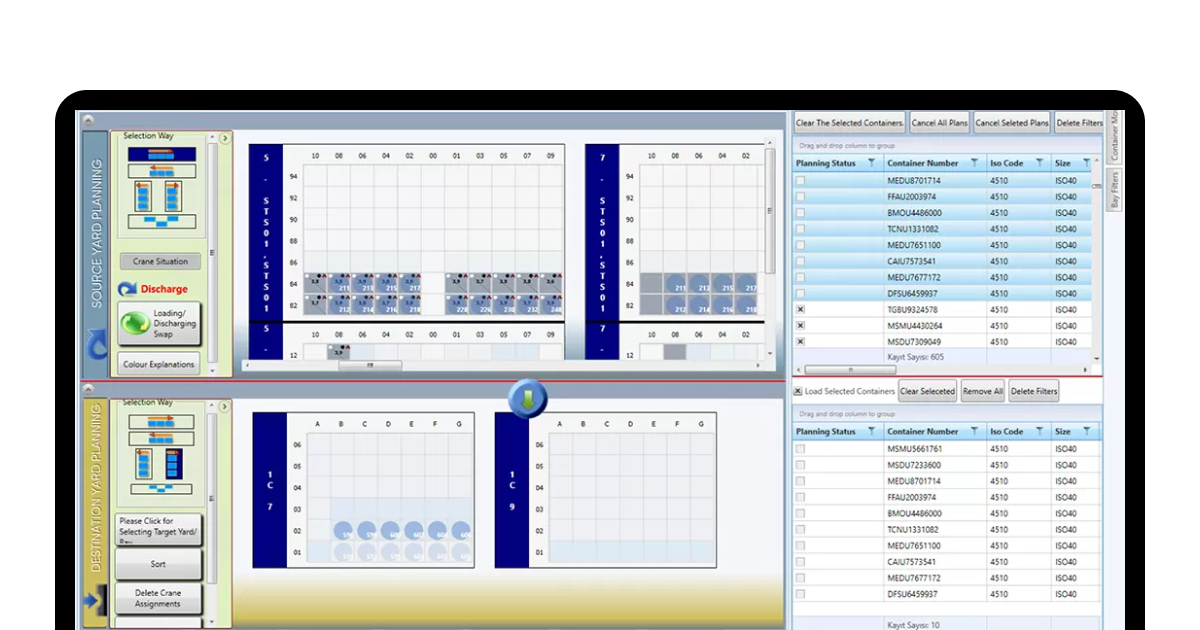Toggle planning status checkbox for FFAU2003974 in top grid

(x=800, y=197)
